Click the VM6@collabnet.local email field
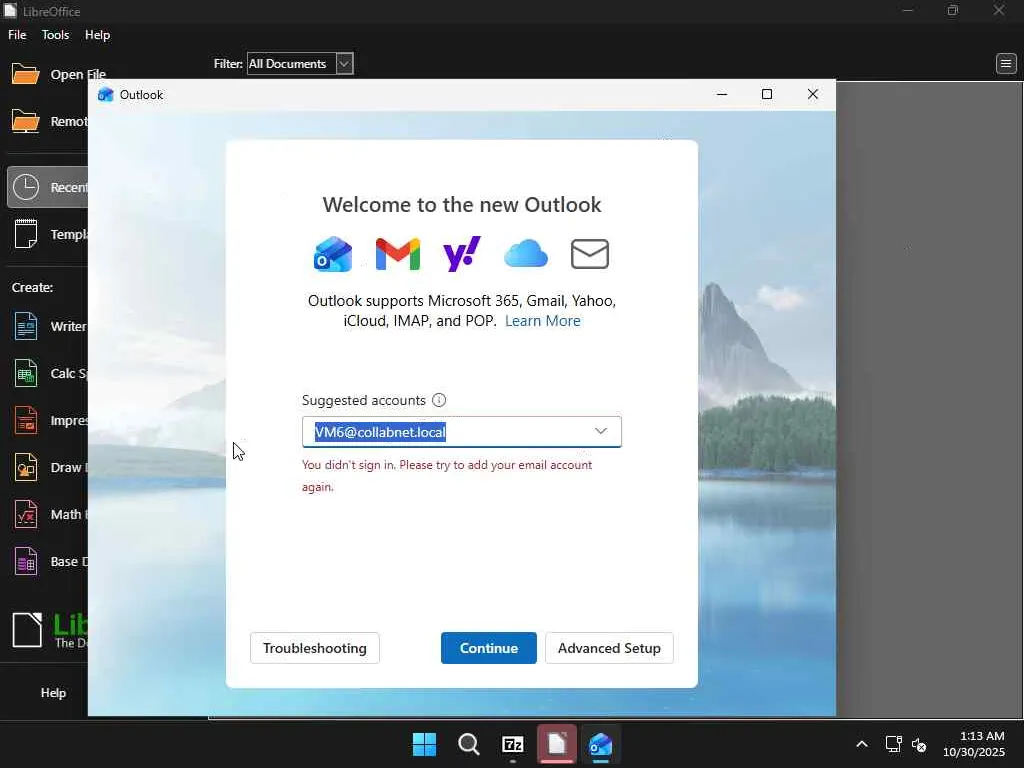The image size is (1024, 768). click(462, 432)
